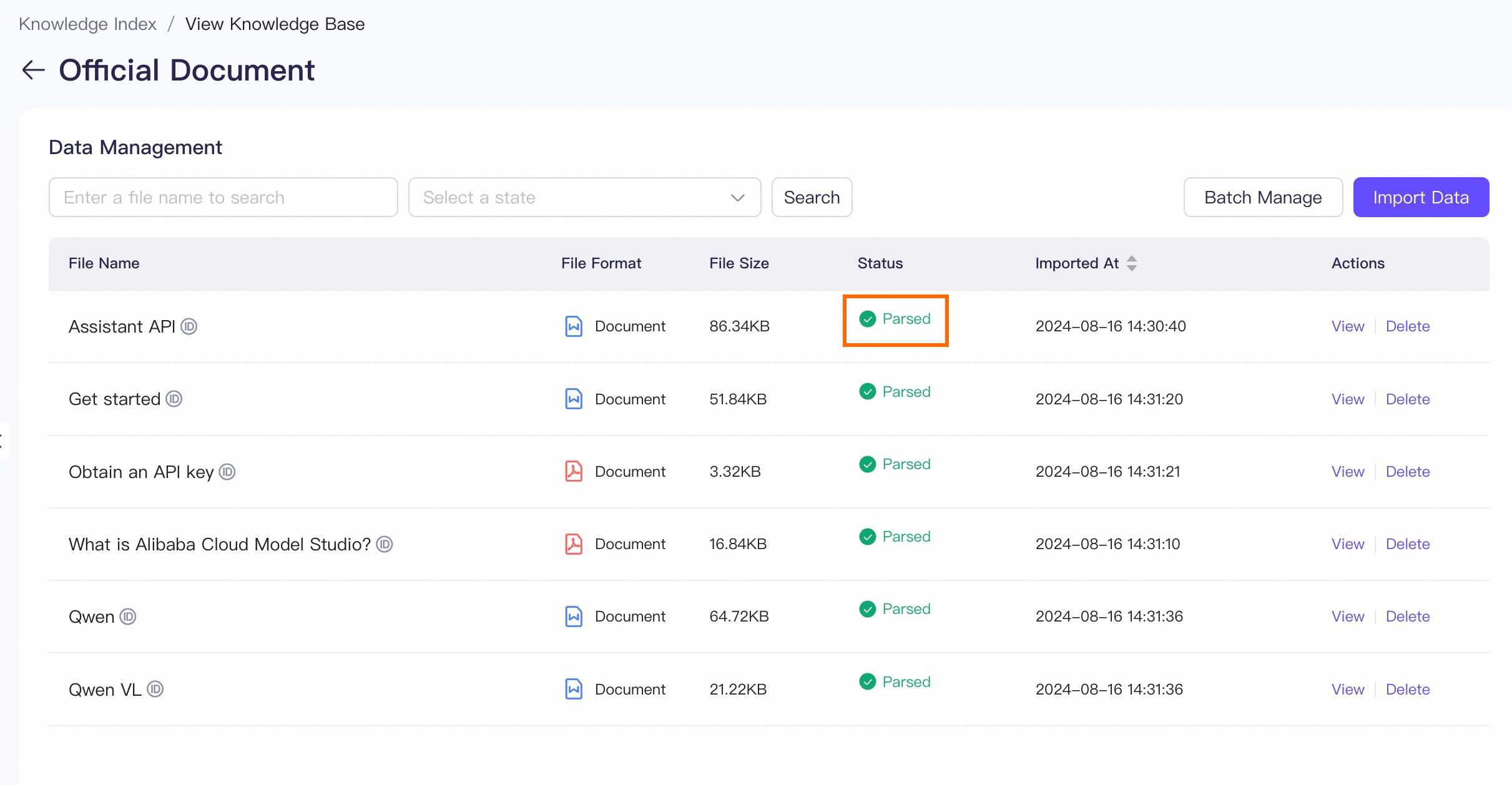Click timestamp 2024-08-16 14:30:40
This screenshot has width=1512, height=785.
(x=1111, y=326)
